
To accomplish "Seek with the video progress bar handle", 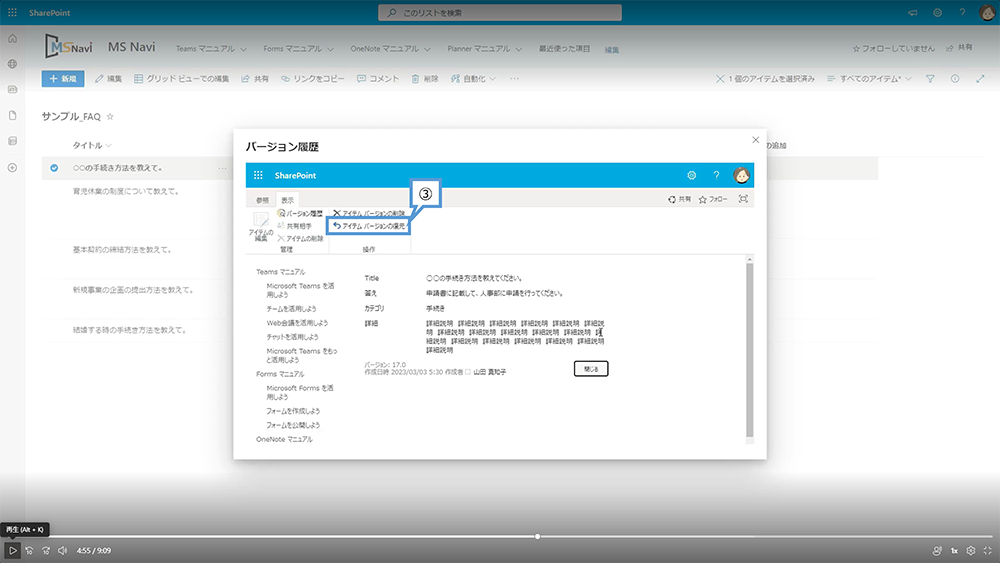I will tap(538, 536).
